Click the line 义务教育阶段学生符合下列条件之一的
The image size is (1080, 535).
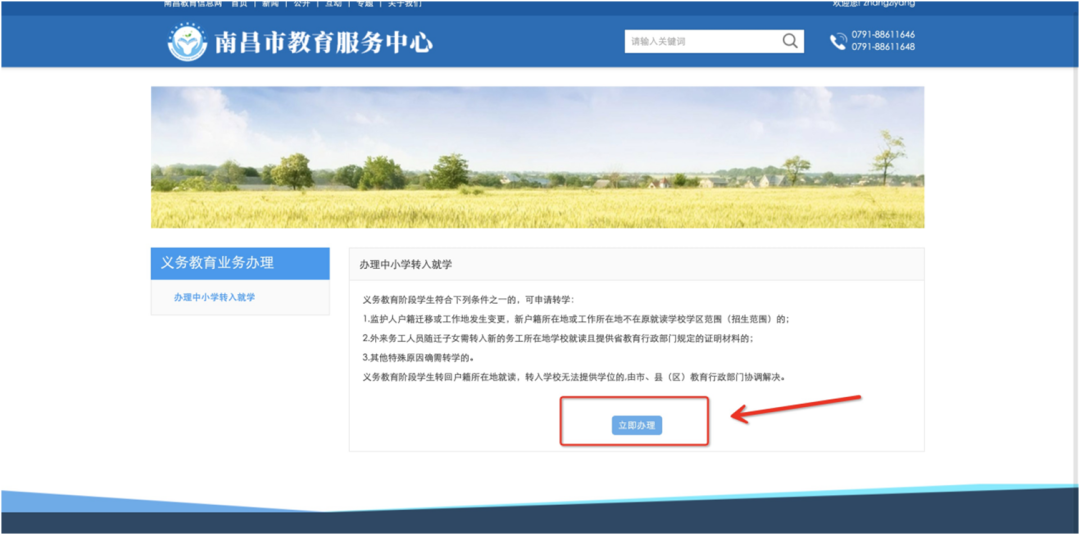point(468,300)
